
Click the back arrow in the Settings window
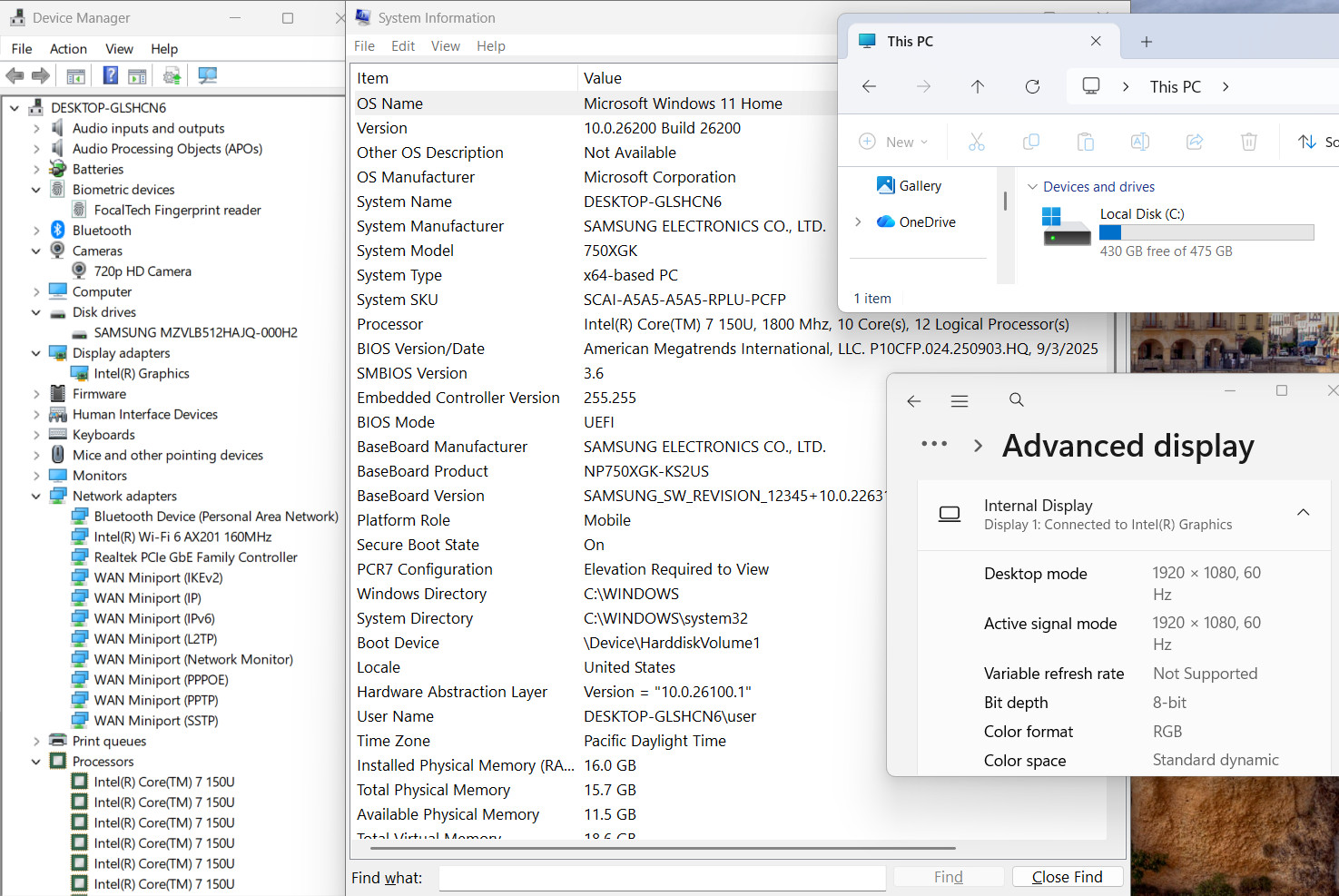tap(914, 400)
